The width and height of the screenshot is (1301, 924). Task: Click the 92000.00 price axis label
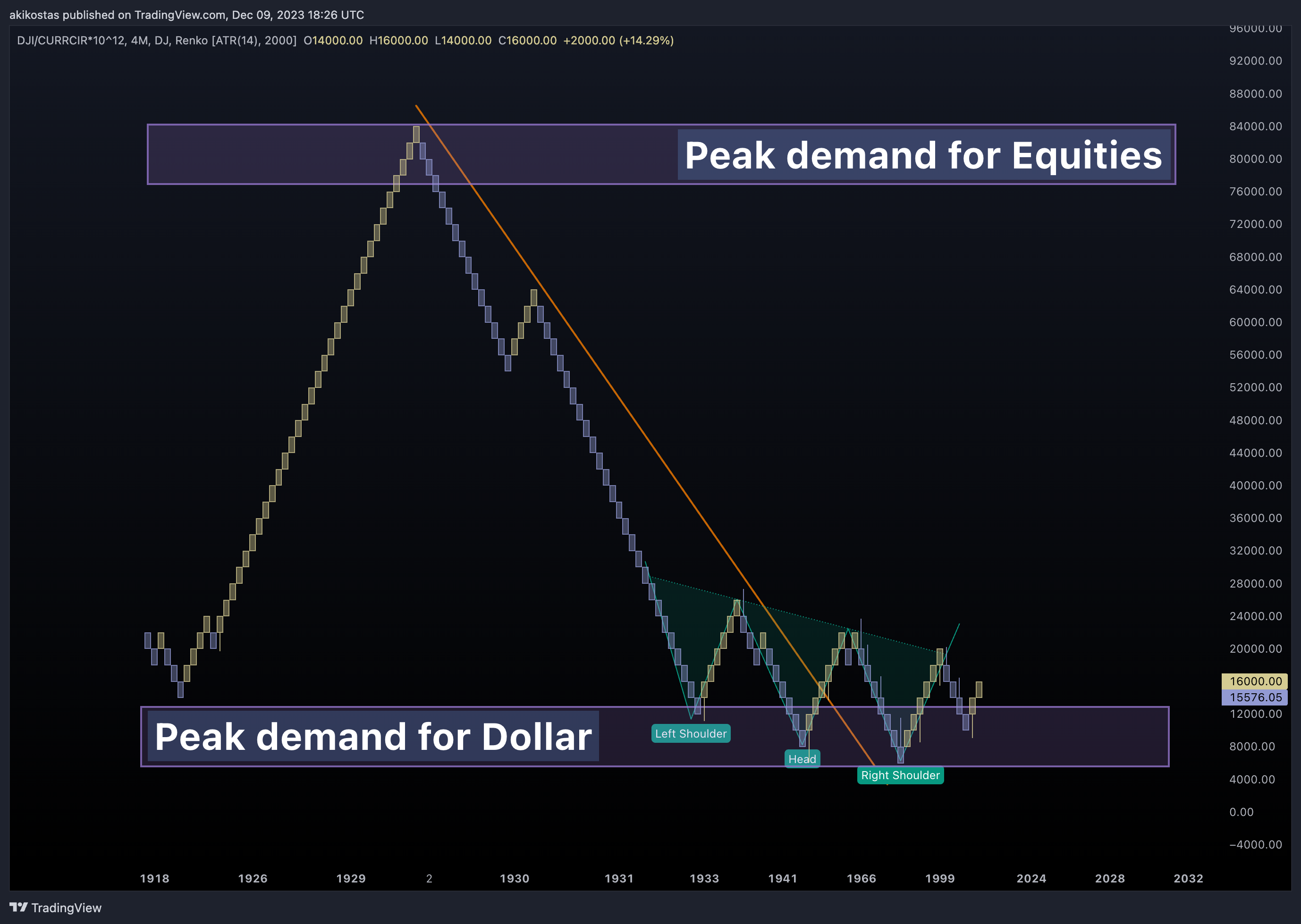point(1256,61)
